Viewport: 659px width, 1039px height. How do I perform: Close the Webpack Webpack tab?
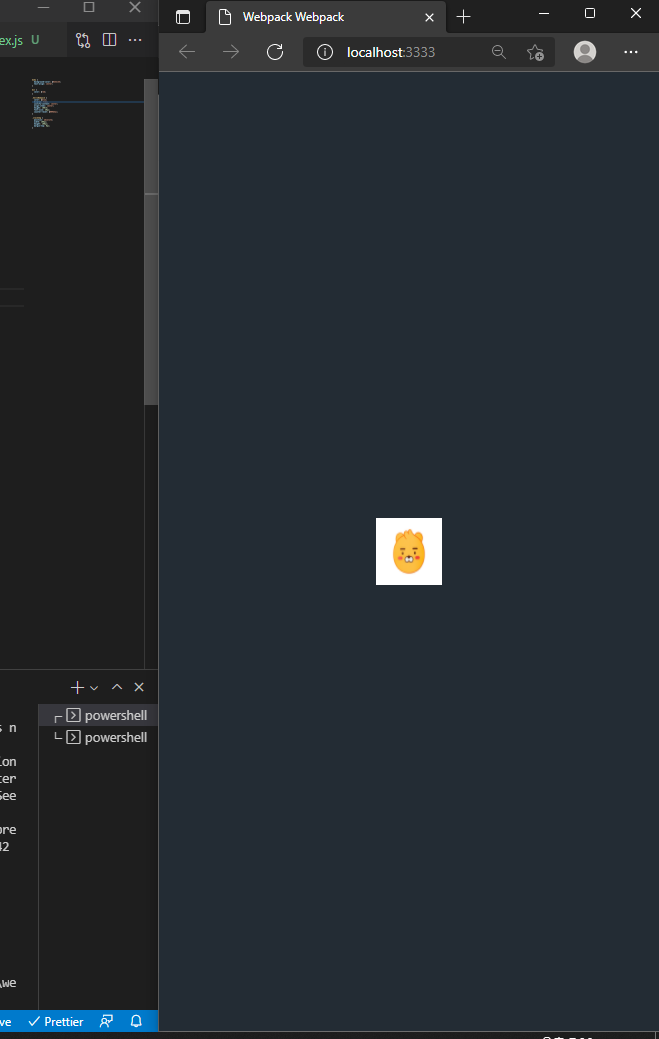pyautogui.click(x=429, y=17)
